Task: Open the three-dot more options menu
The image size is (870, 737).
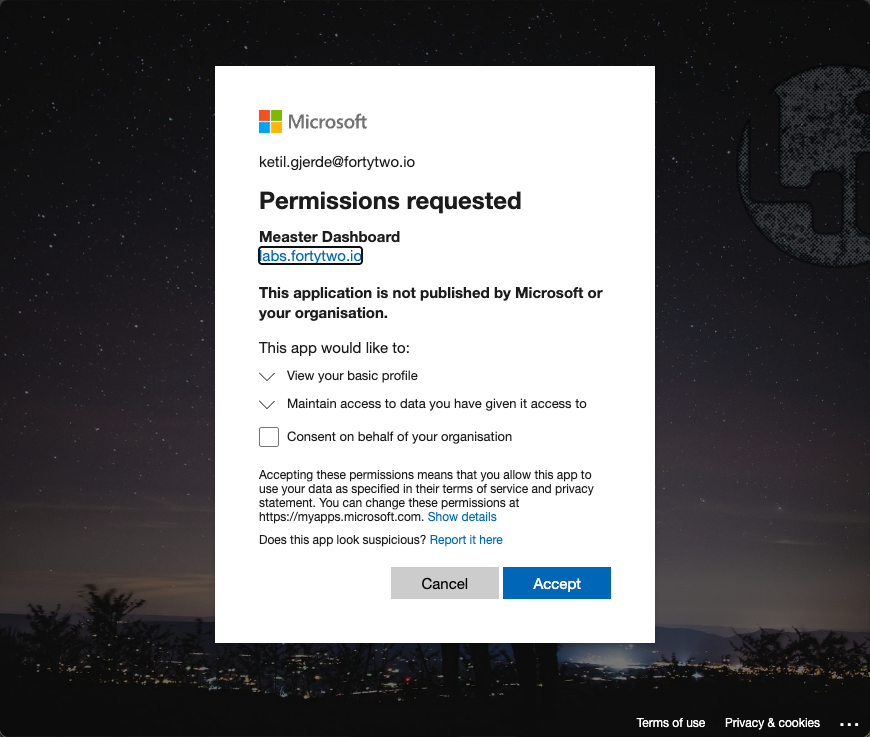Action: 849,723
